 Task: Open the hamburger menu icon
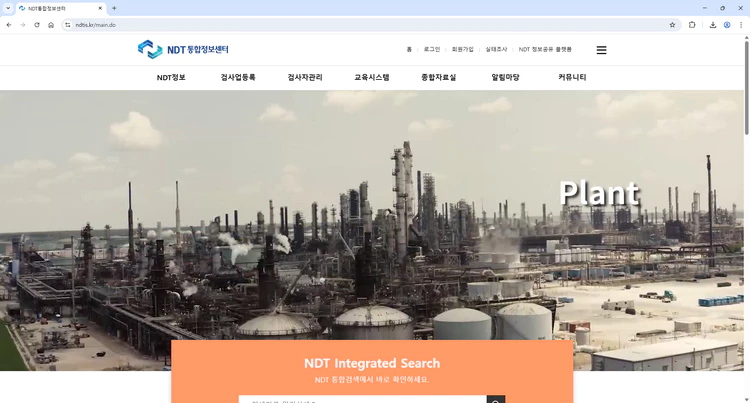pyautogui.click(x=601, y=49)
